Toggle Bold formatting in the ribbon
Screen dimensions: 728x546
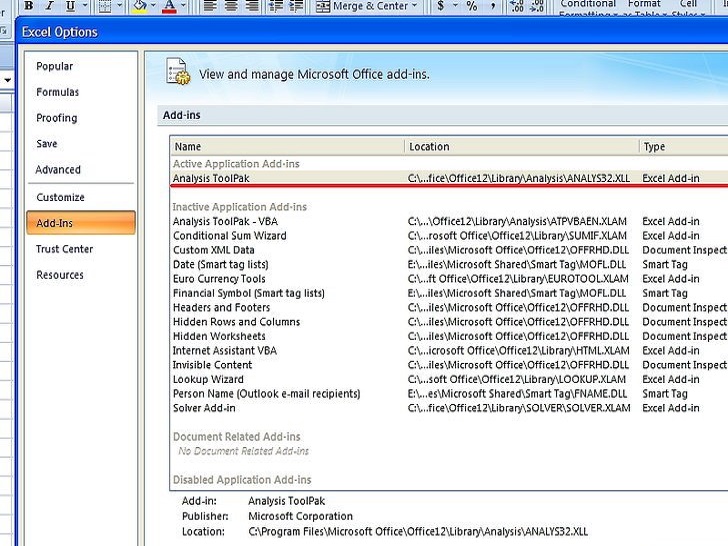(x=29, y=6)
